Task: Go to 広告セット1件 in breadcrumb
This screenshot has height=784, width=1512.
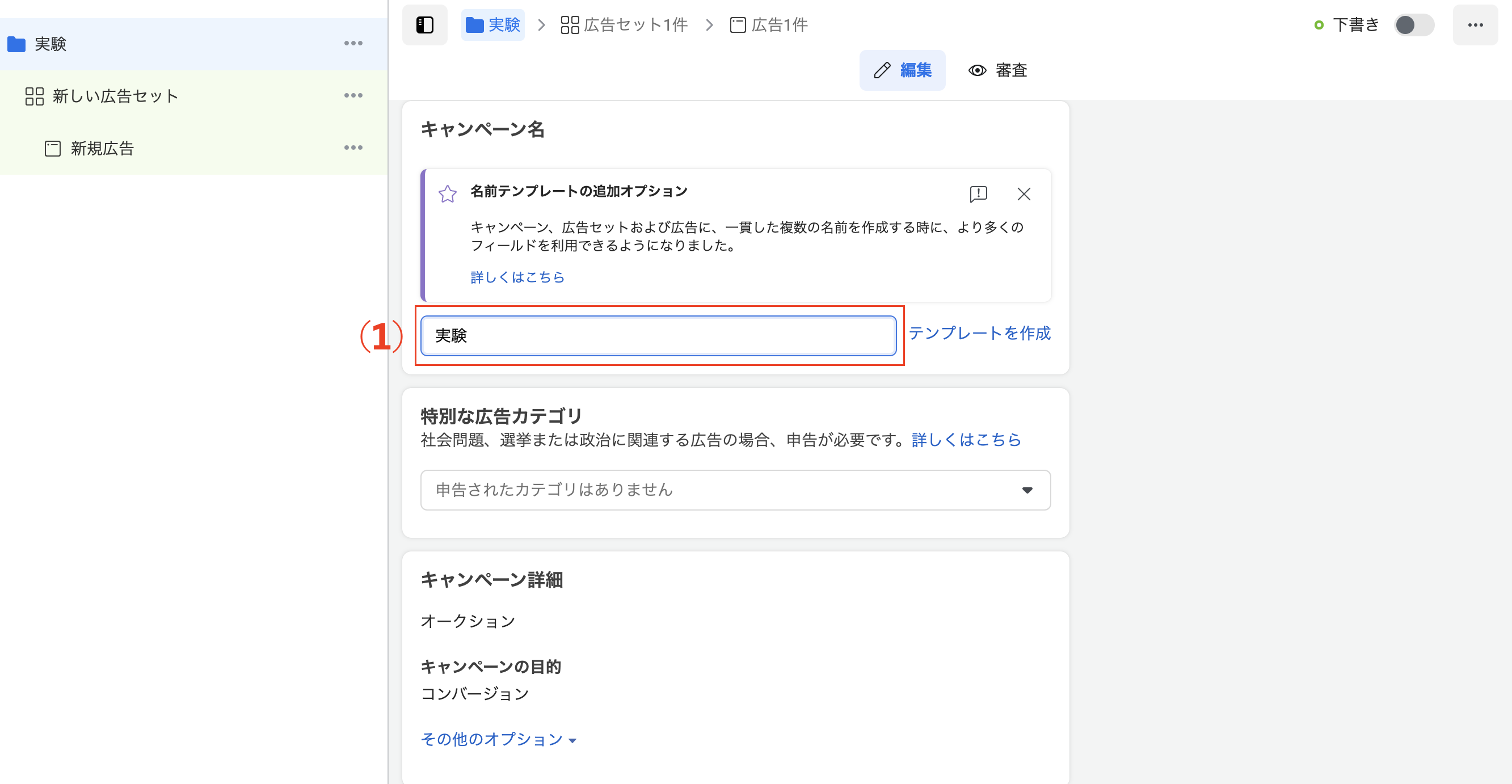Action: [x=625, y=24]
